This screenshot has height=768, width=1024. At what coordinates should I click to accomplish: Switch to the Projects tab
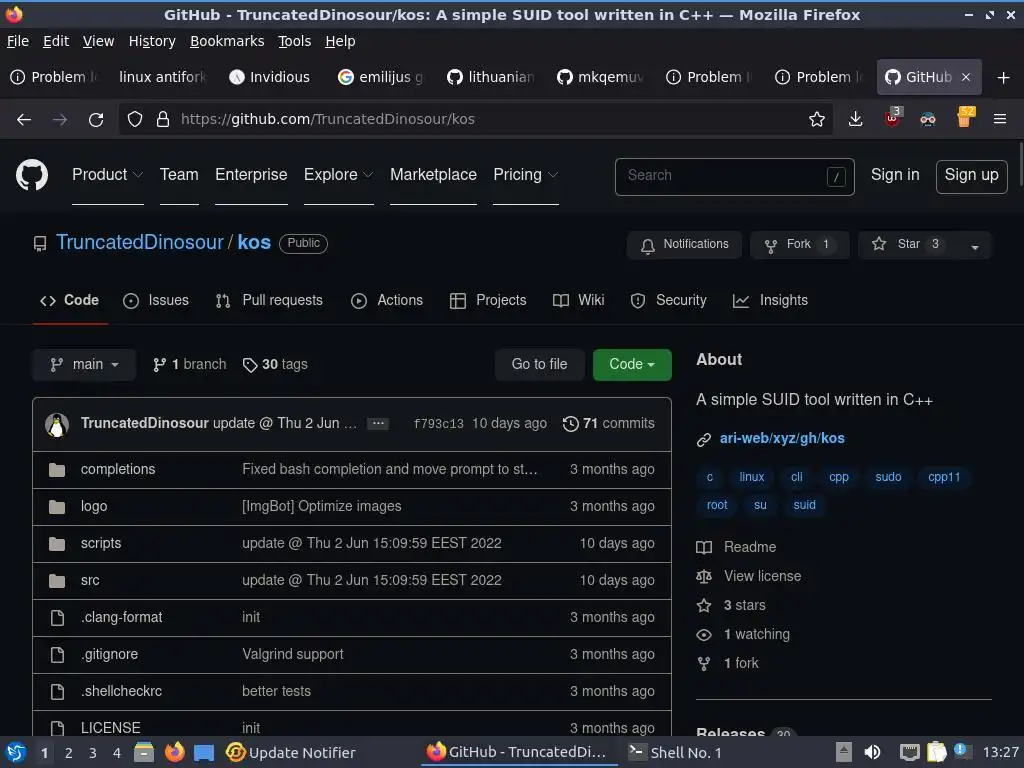488,300
